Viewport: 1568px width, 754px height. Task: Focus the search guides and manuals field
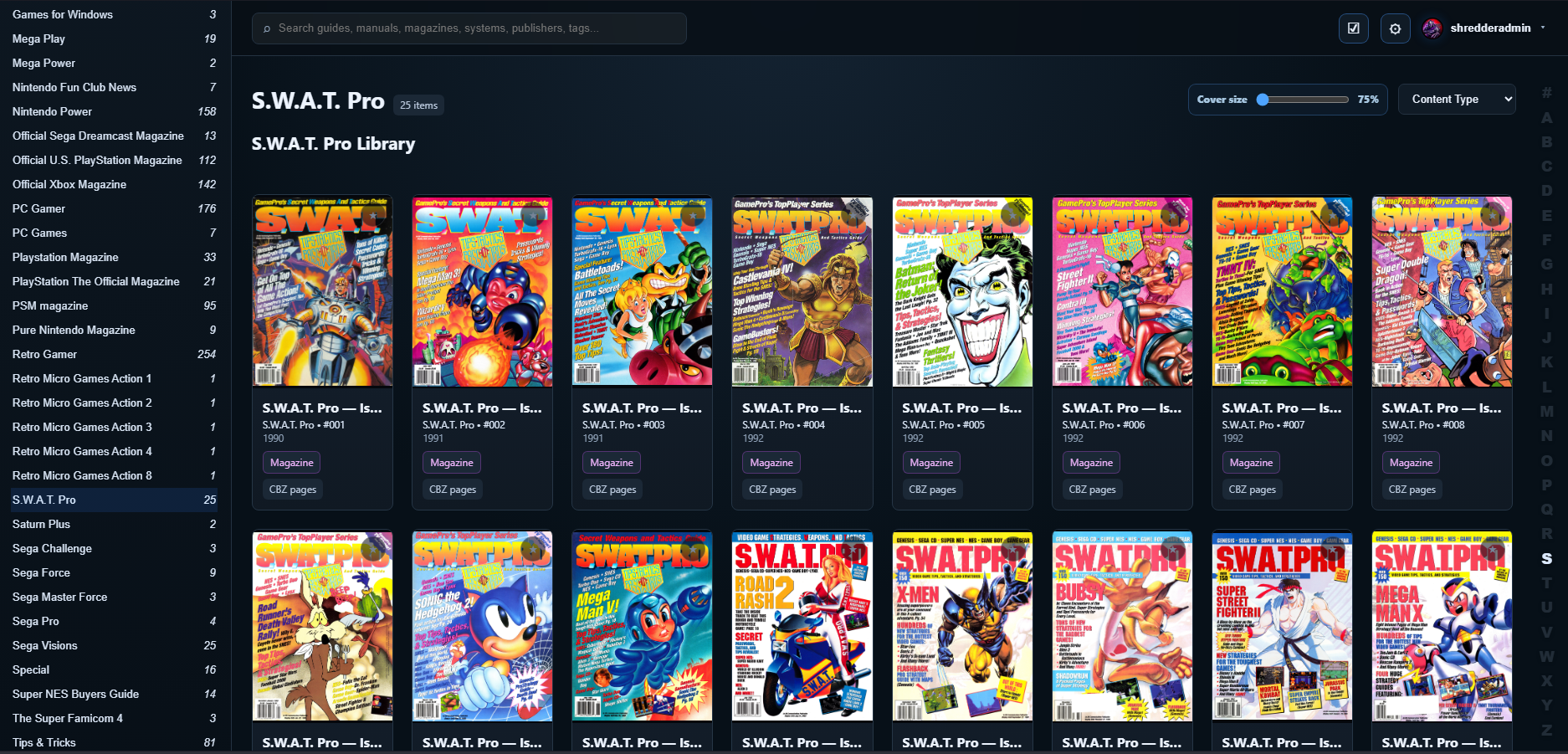pos(469,28)
